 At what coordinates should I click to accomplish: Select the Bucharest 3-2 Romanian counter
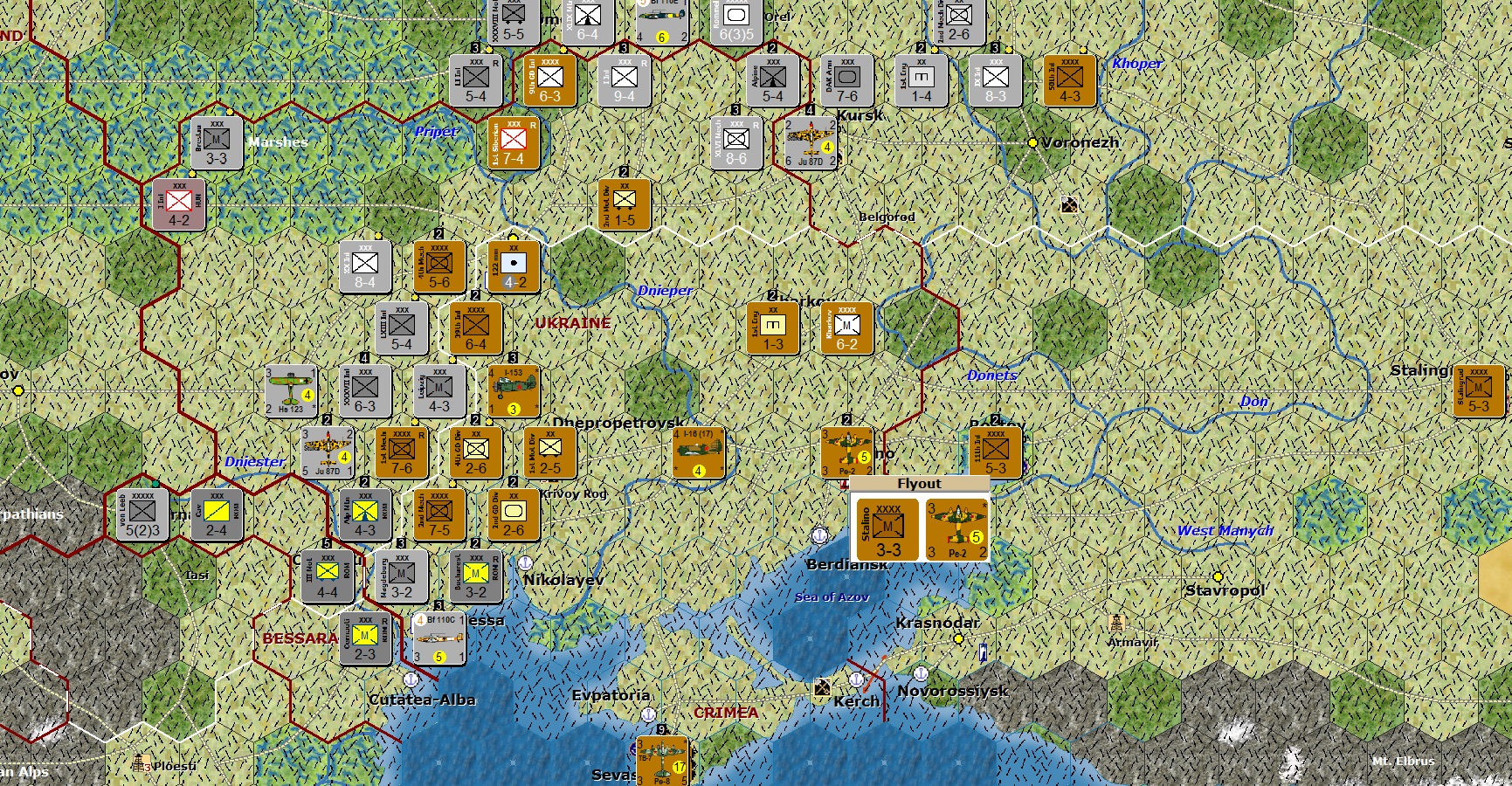click(x=476, y=576)
